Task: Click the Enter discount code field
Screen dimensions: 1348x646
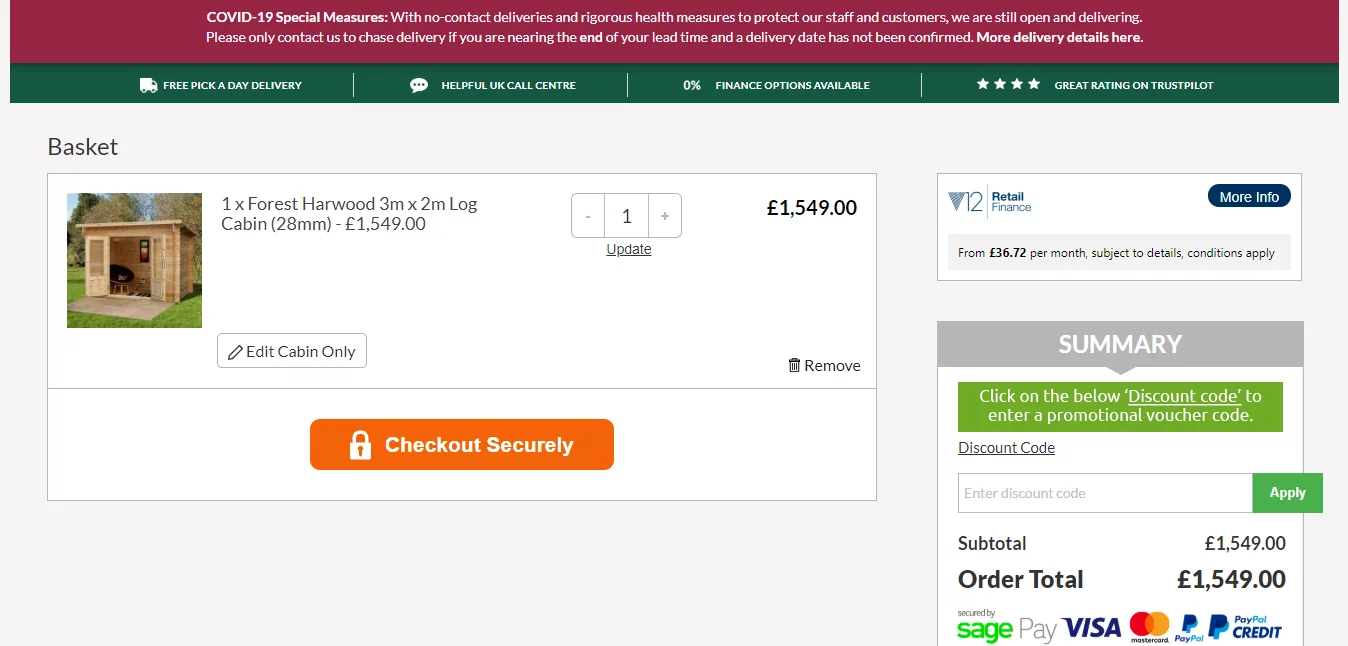Action: click(1105, 493)
